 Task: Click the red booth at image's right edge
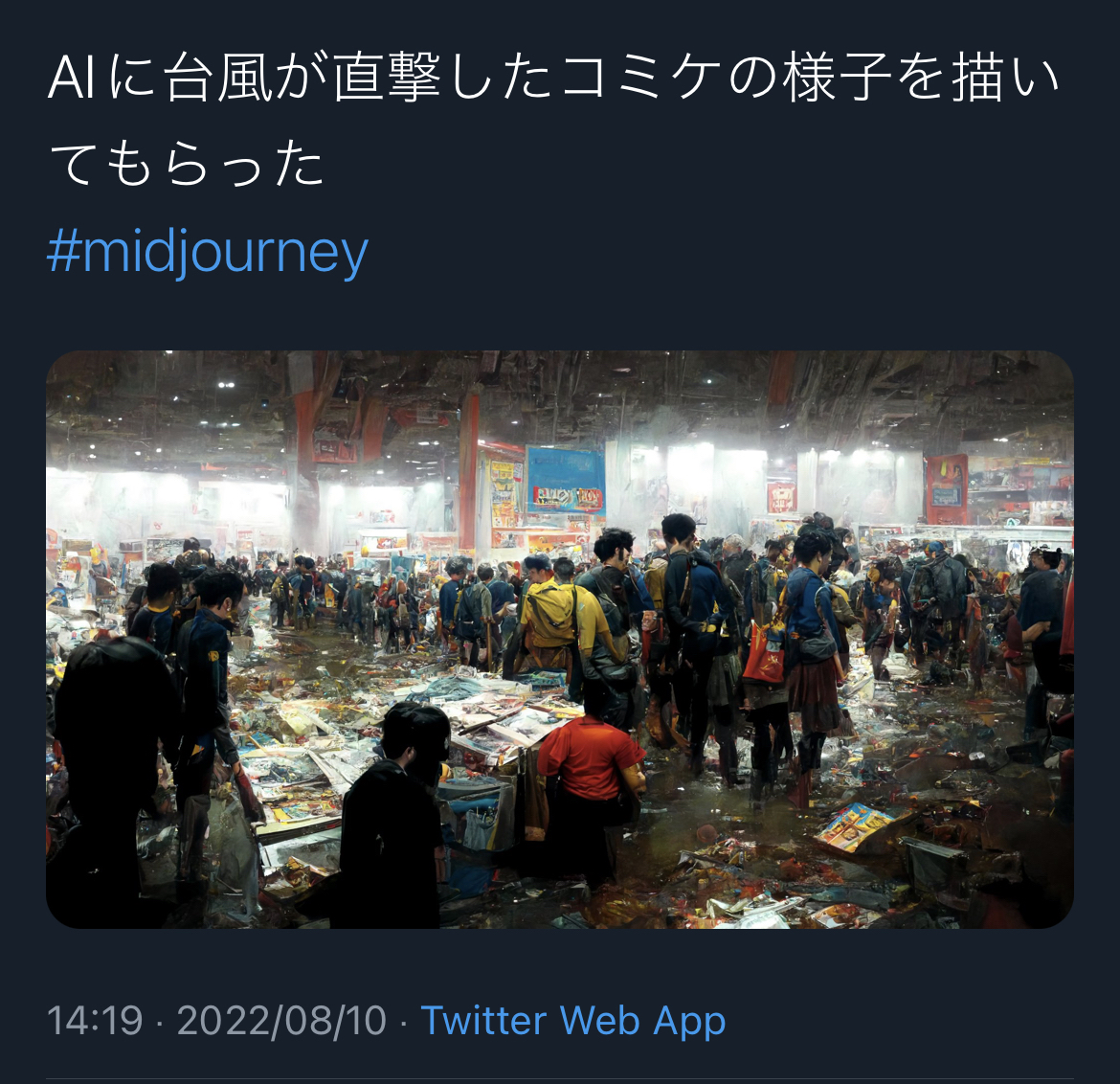[947, 488]
